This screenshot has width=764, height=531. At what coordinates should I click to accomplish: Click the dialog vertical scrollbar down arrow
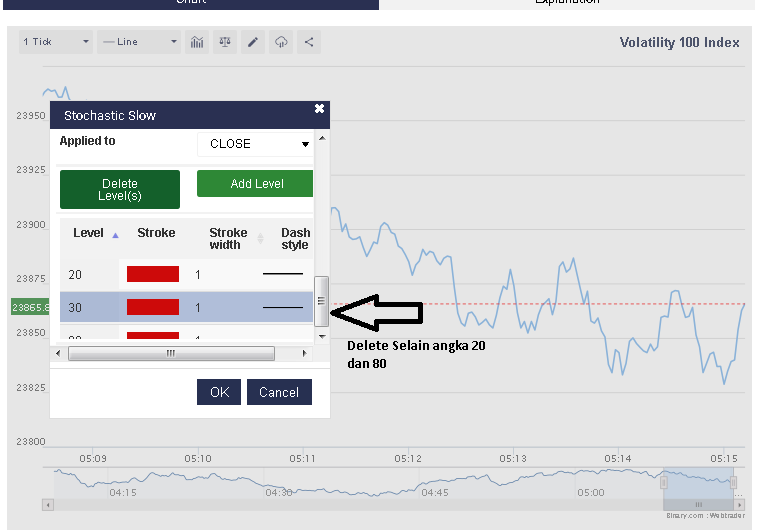point(322,337)
